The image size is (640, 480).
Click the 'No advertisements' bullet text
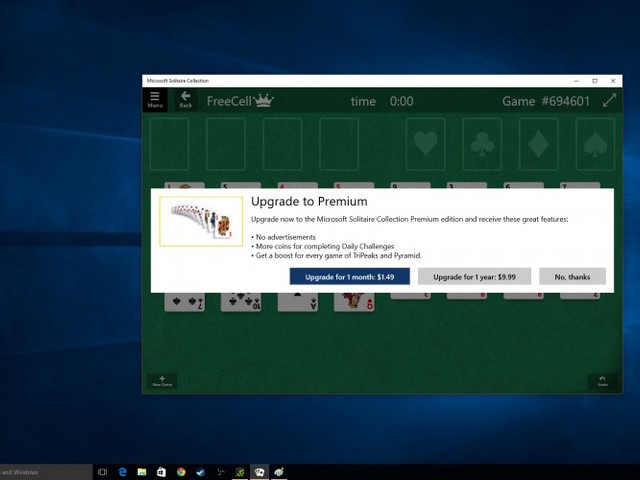tap(285, 237)
